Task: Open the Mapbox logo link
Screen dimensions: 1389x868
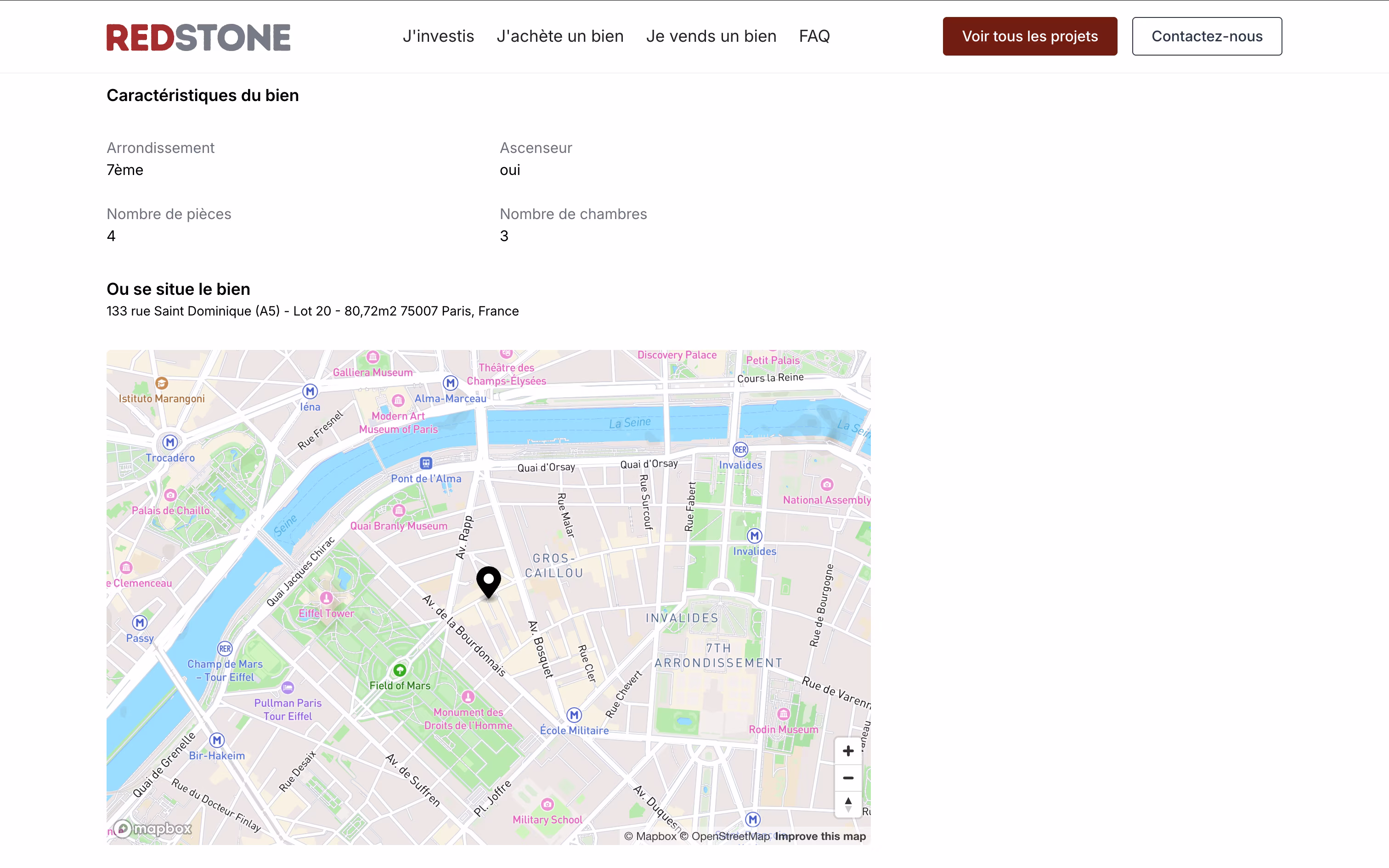Action: tap(152, 829)
